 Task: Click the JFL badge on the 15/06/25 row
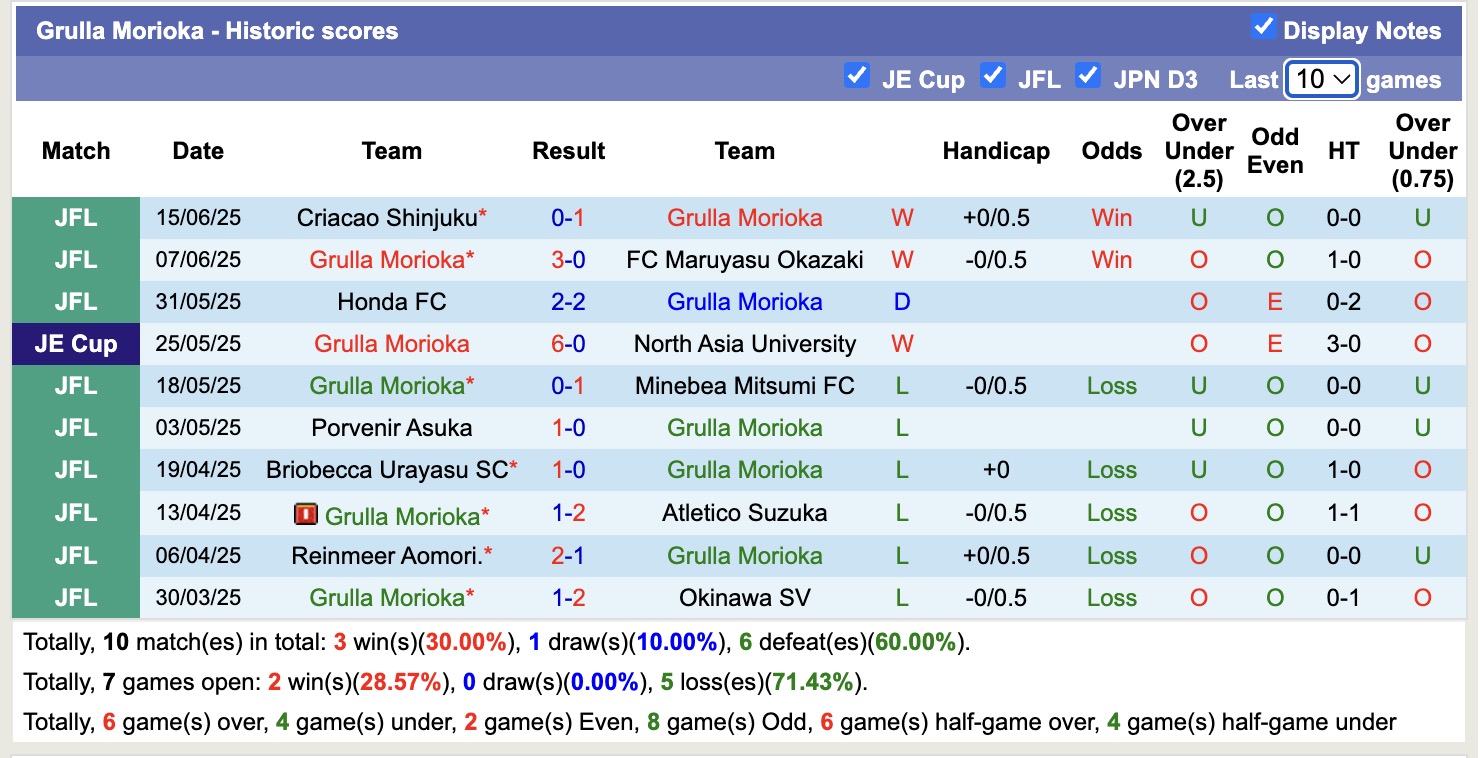(75, 217)
